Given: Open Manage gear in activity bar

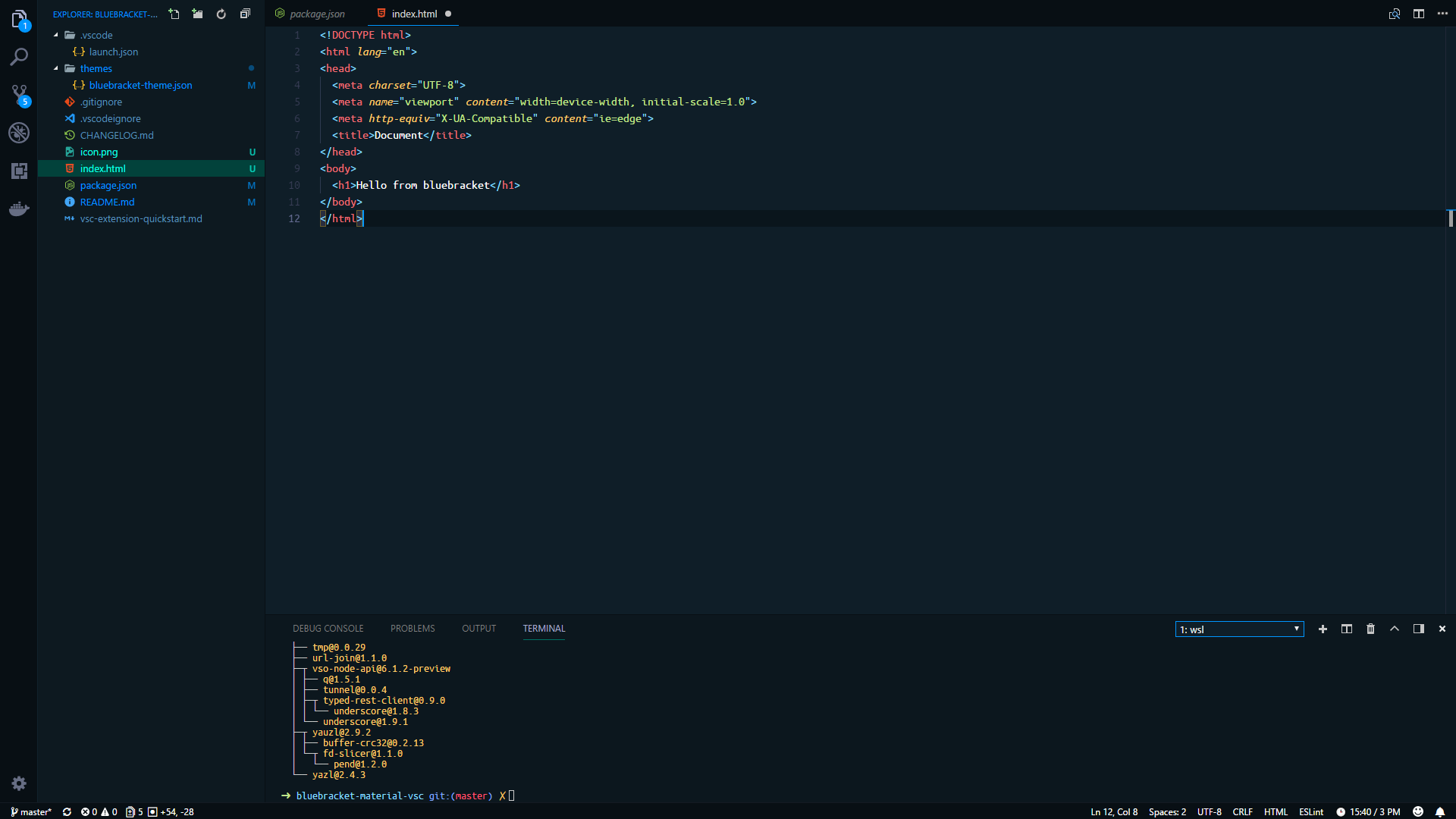Looking at the screenshot, I should 19,783.
